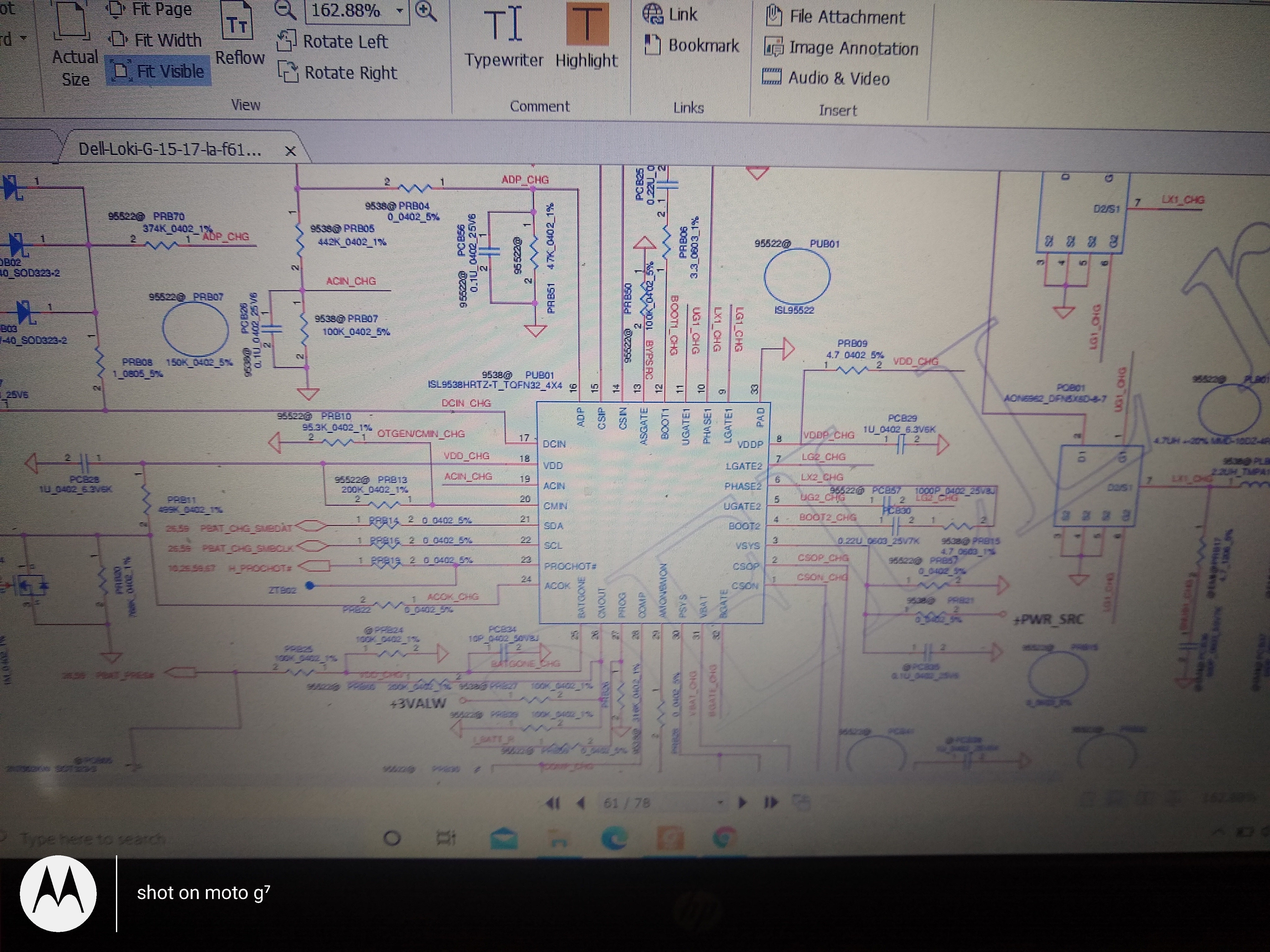Open the Mail app on the taskbar
1270x952 pixels.
click(504, 839)
